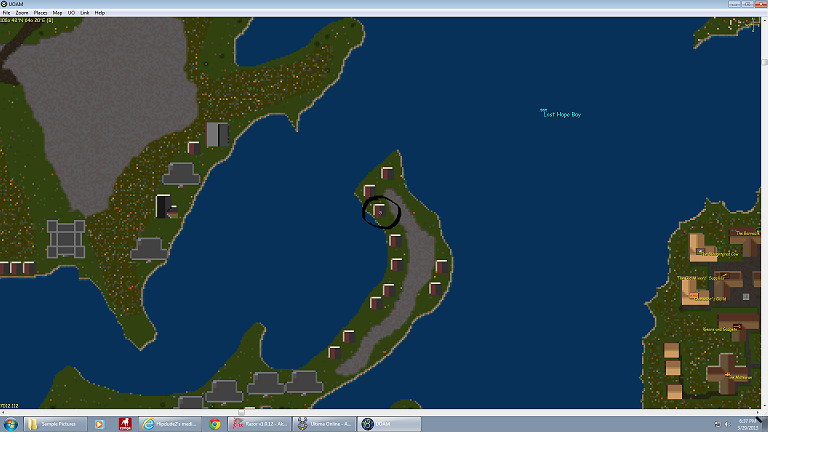
Task: Click the volume speaker tray icon
Action: tap(725, 425)
